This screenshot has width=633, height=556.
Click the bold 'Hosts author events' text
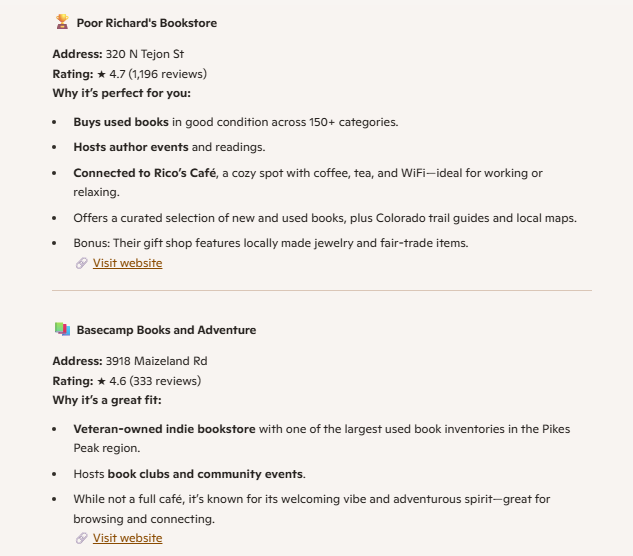point(131,147)
